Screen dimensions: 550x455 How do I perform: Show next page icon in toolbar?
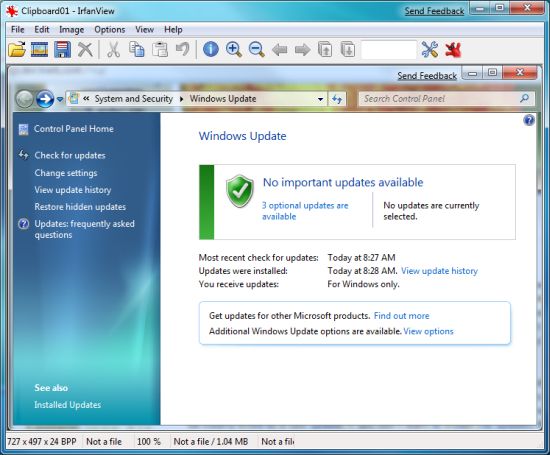pyautogui.click(x=348, y=49)
